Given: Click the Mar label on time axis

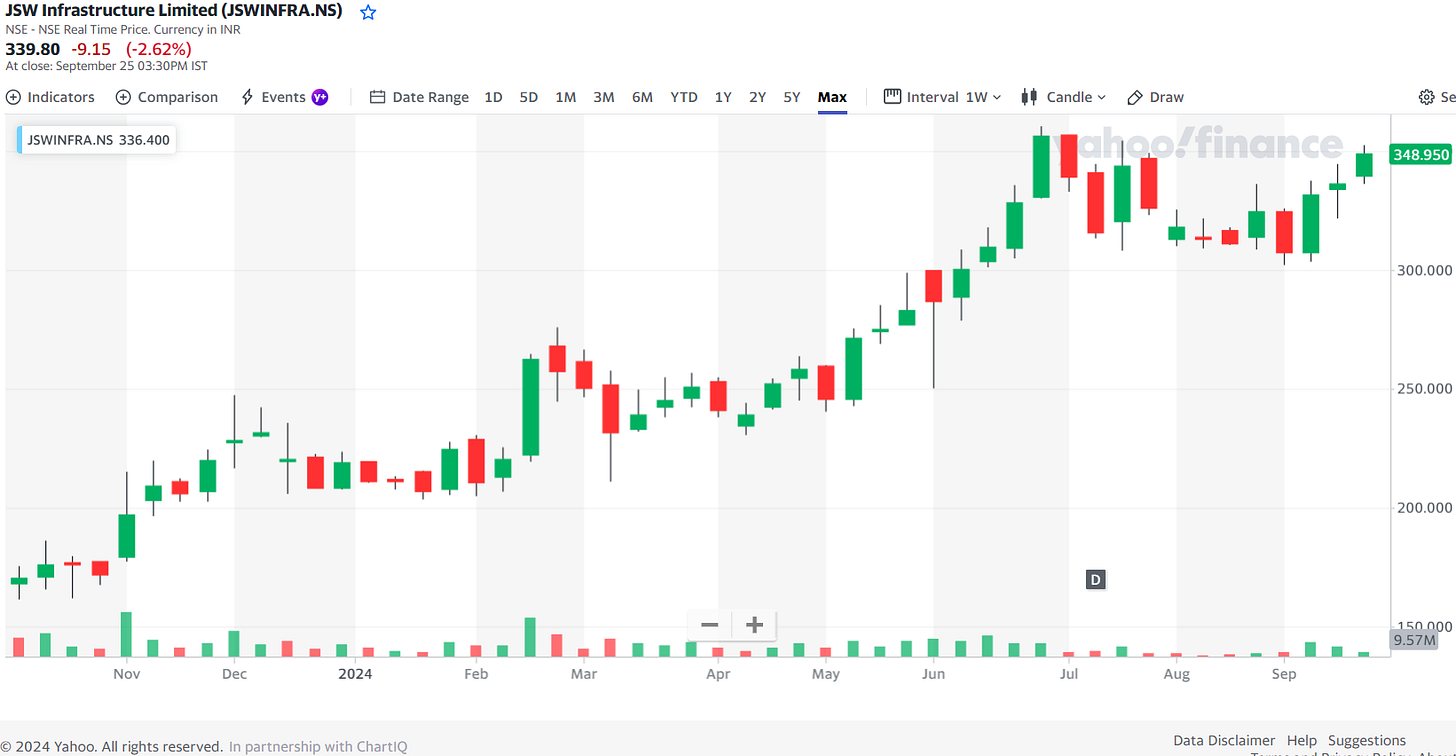Looking at the screenshot, I should (584, 674).
